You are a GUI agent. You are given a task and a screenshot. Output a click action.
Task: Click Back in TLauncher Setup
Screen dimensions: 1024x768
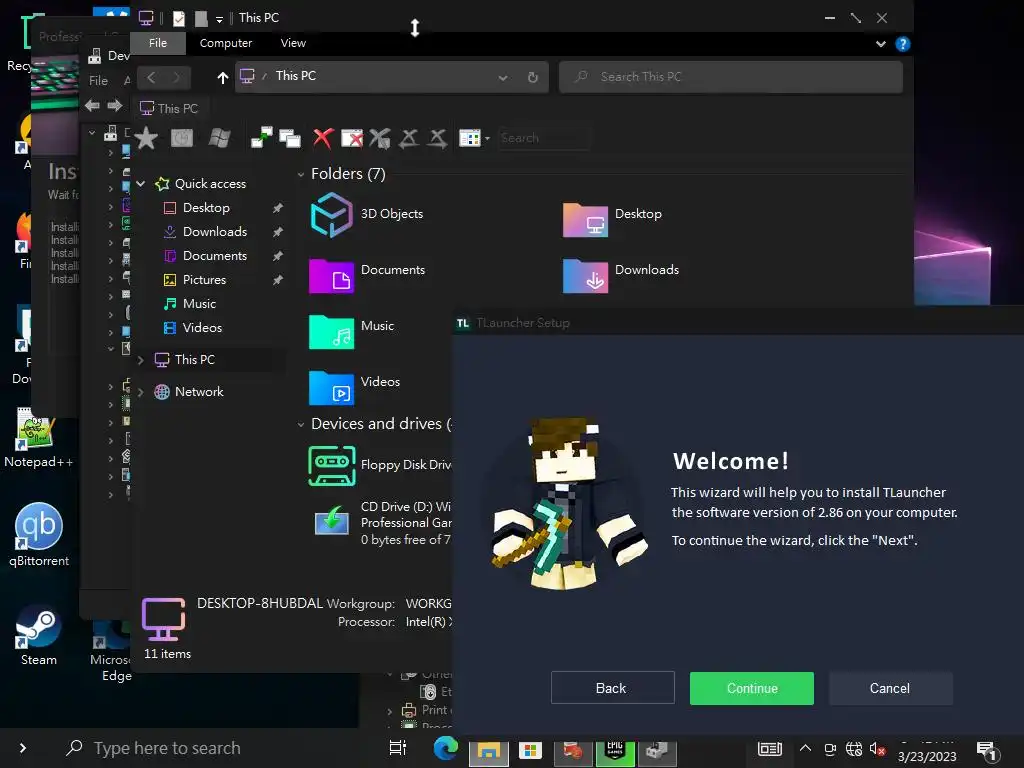pos(613,688)
